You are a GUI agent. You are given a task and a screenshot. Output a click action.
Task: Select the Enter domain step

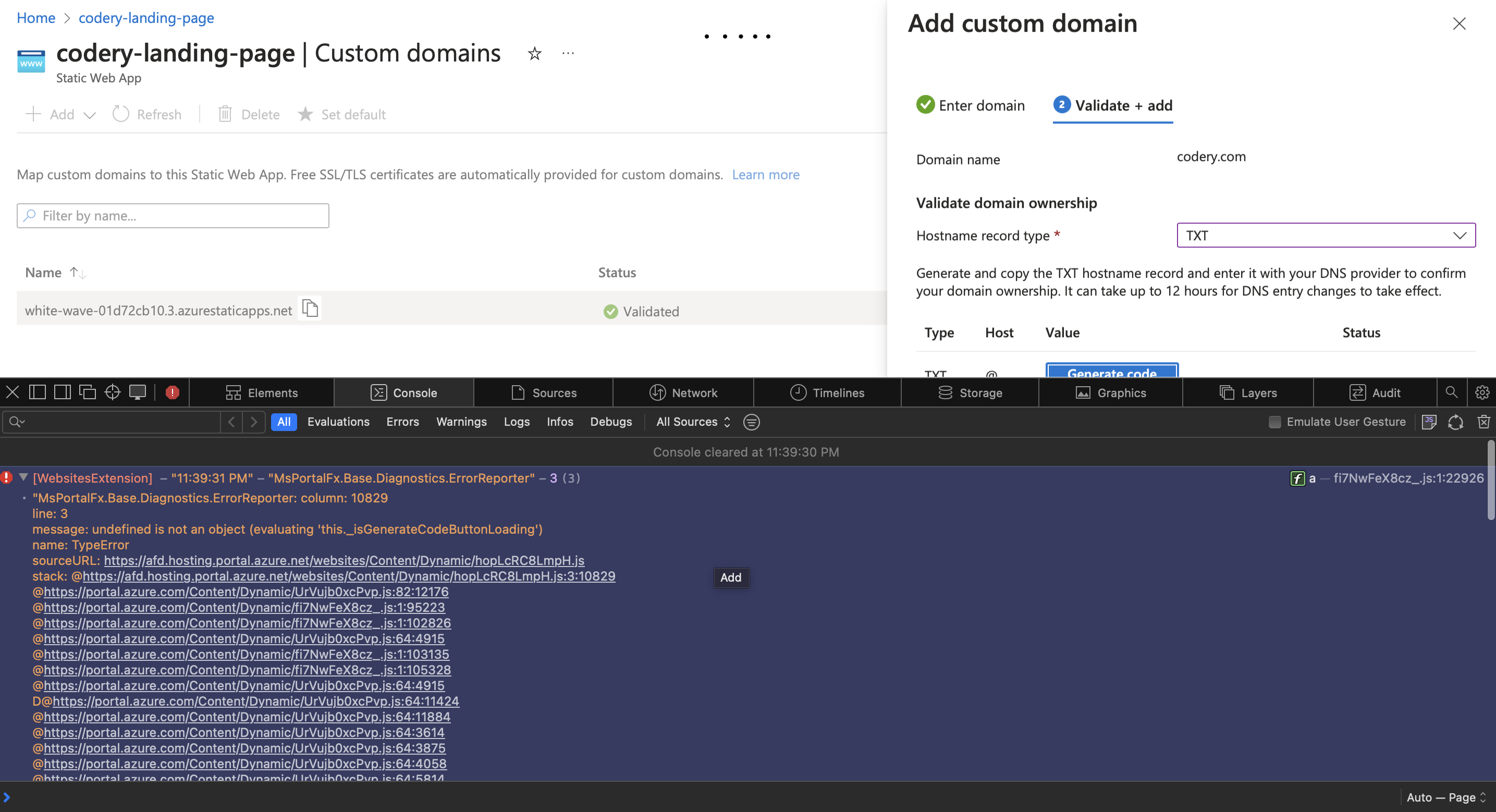[971, 105]
